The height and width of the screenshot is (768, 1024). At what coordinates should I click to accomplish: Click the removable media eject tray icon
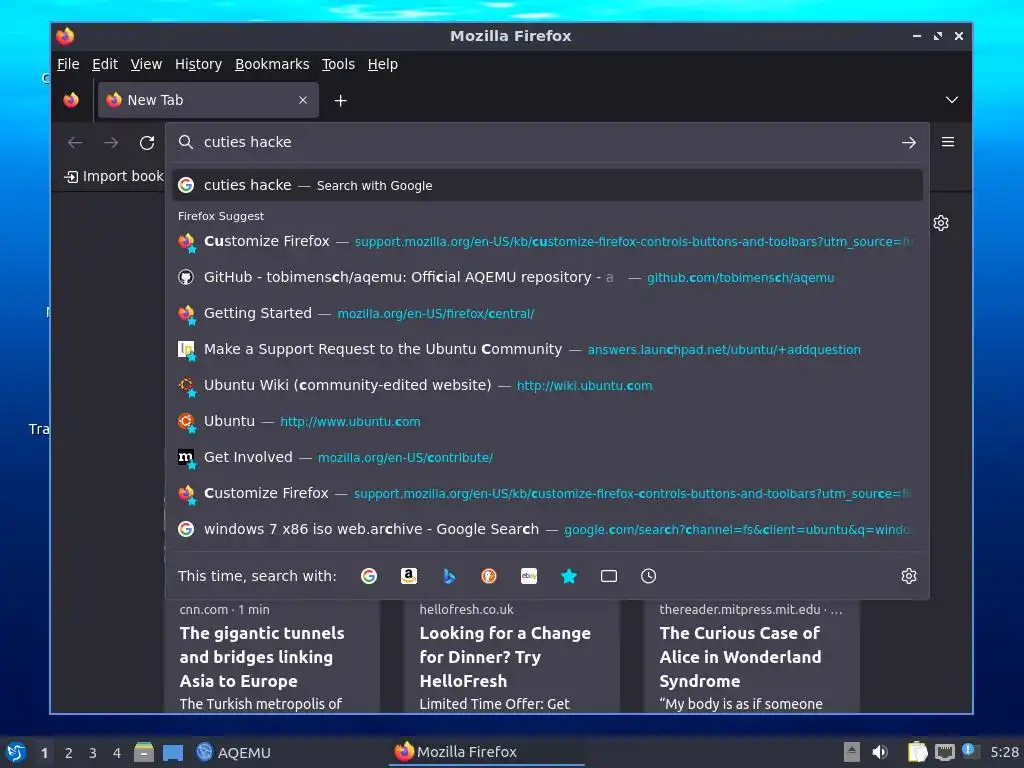click(851, 752)
